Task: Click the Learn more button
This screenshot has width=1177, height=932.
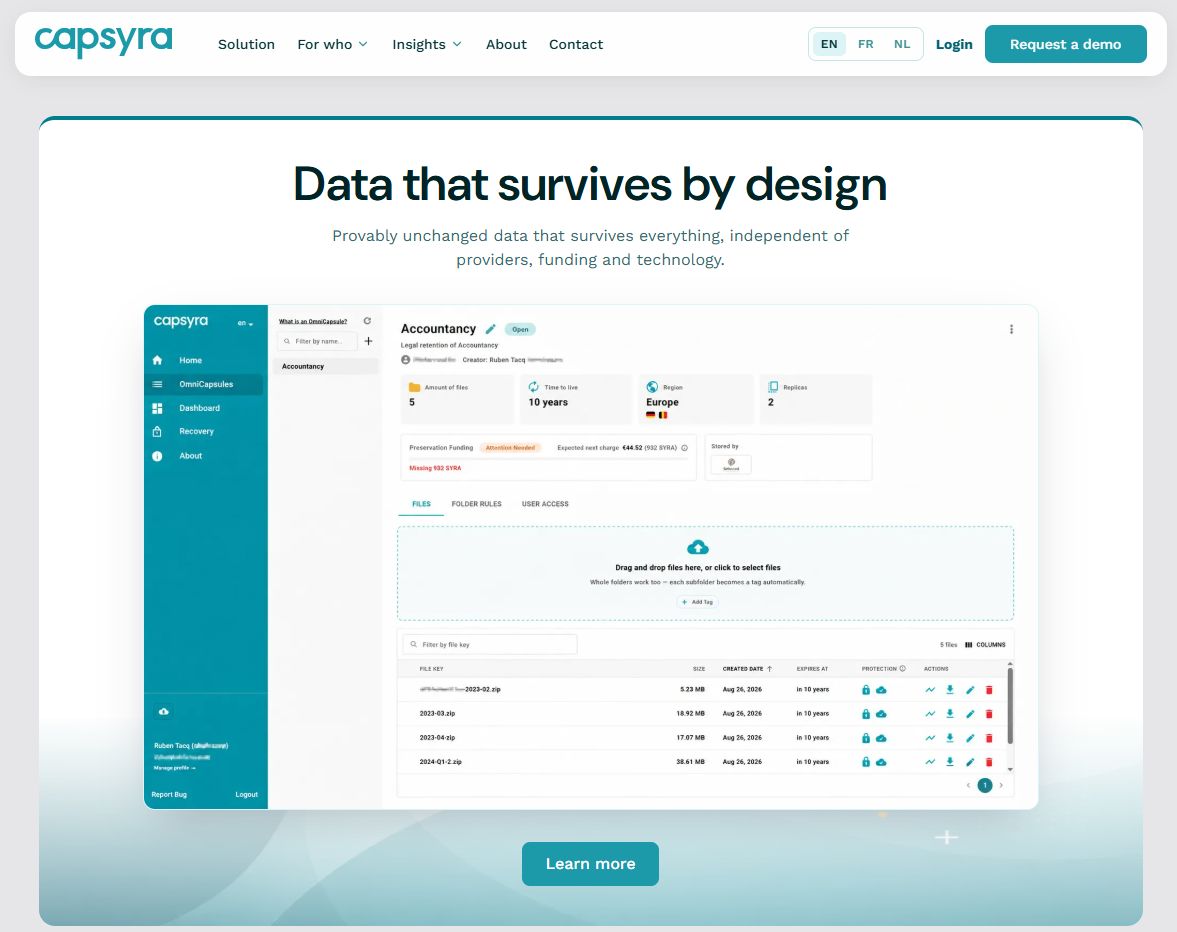Action: (590, 864)
